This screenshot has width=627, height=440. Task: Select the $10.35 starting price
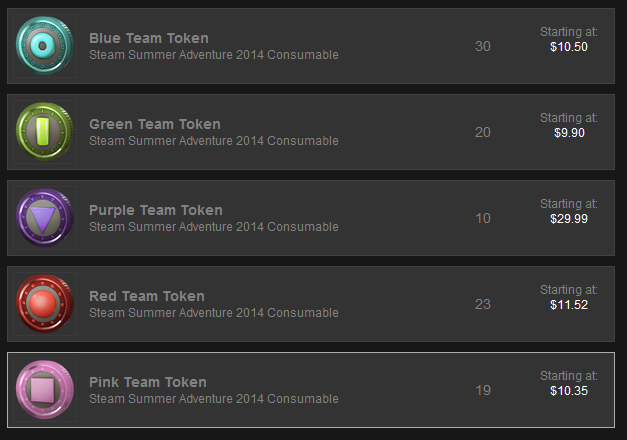click(569, 391)
